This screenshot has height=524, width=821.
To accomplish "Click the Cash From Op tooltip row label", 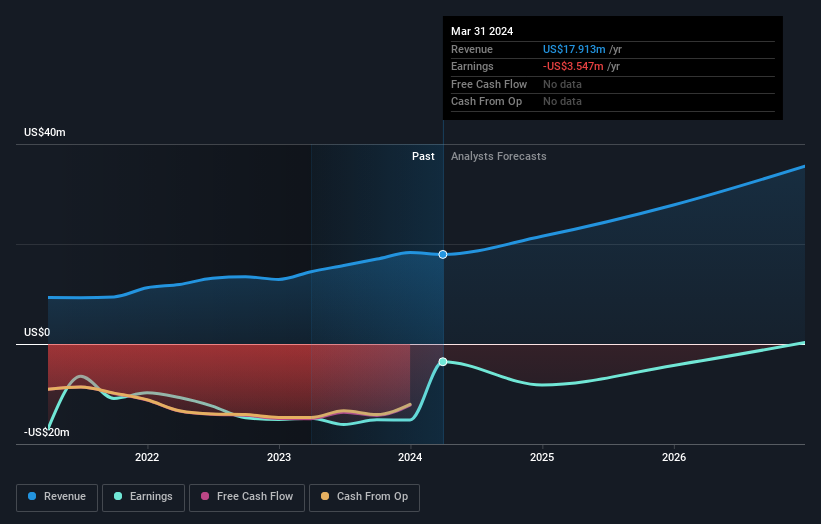I will tap(486, 102).
